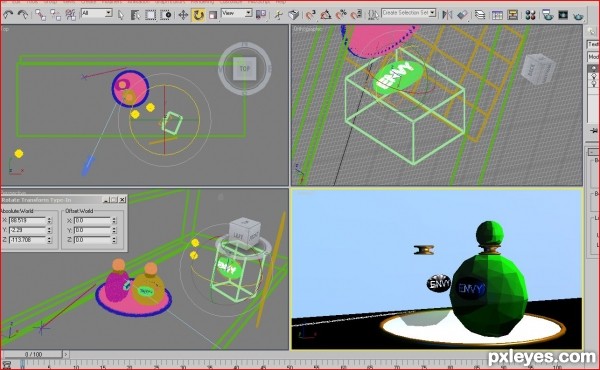Viewport: 600px width, 370px height.
Task: Open the 'All' selection filter dropdown
Action: pos(96,13)
